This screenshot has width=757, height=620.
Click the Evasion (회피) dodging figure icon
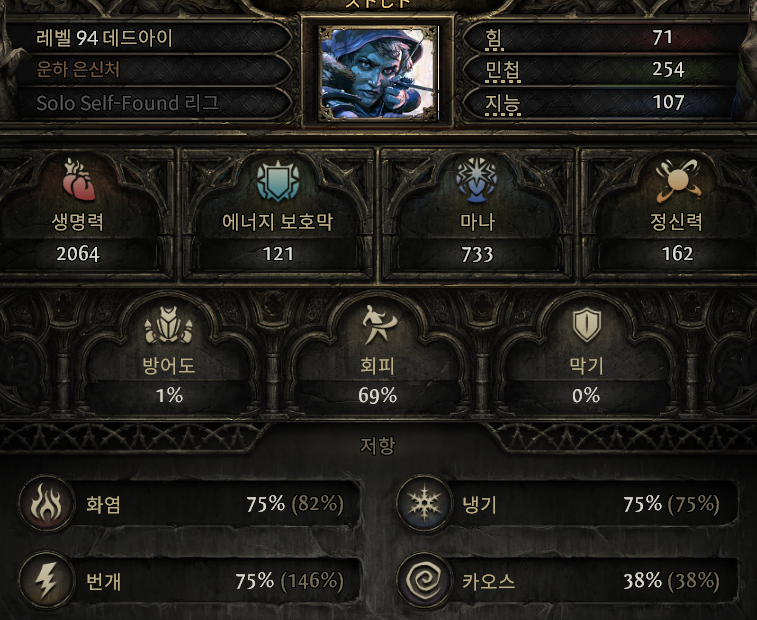pos(378,324)
